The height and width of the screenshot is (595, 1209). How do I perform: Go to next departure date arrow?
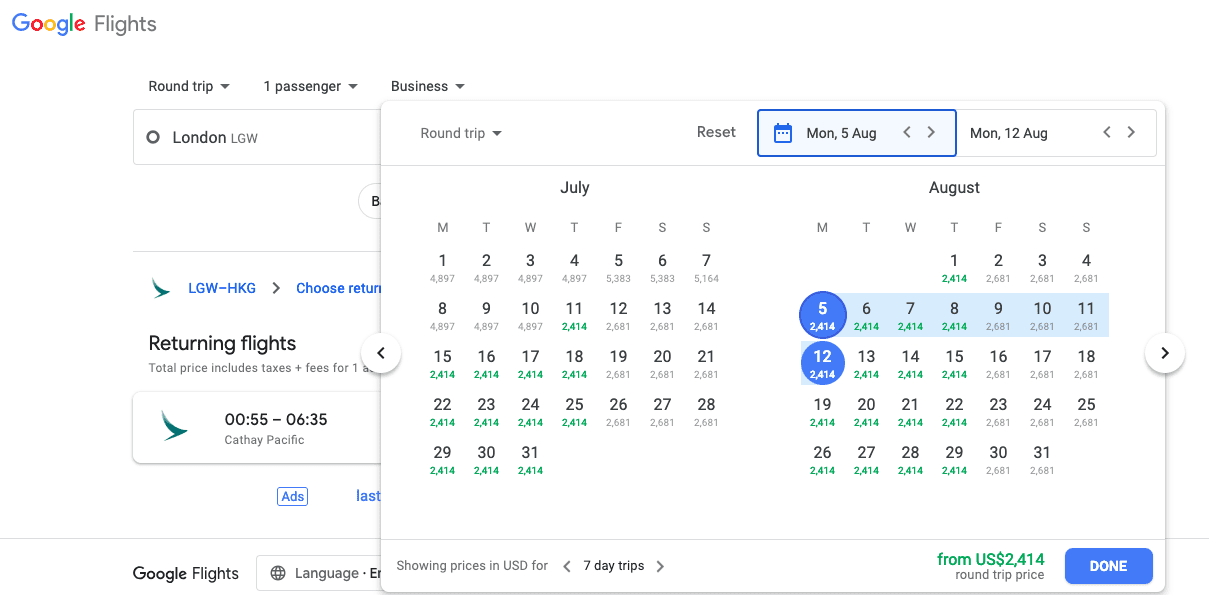click(931, 132)
